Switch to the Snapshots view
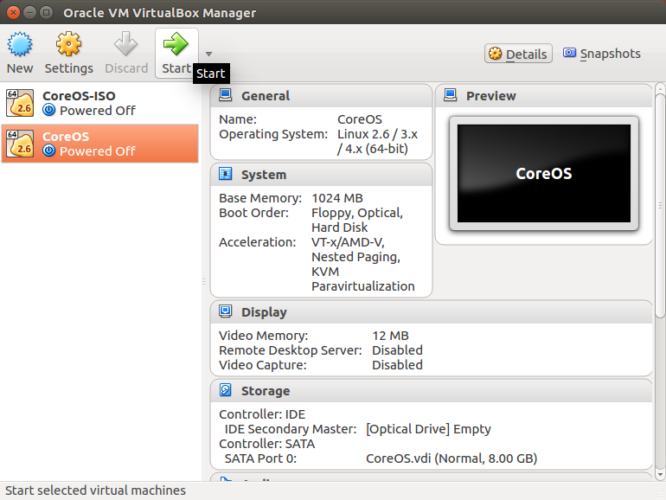666x500 pixels. [601, 54]
